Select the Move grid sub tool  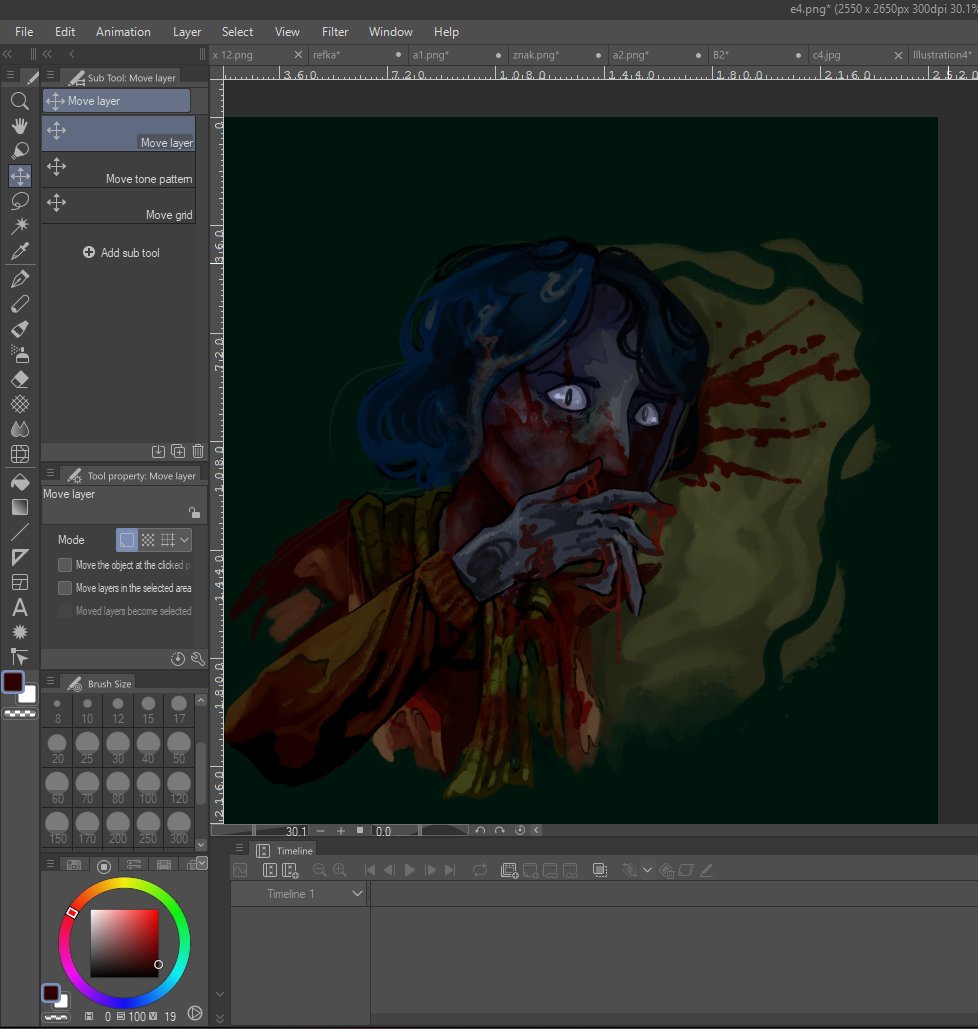119,207
